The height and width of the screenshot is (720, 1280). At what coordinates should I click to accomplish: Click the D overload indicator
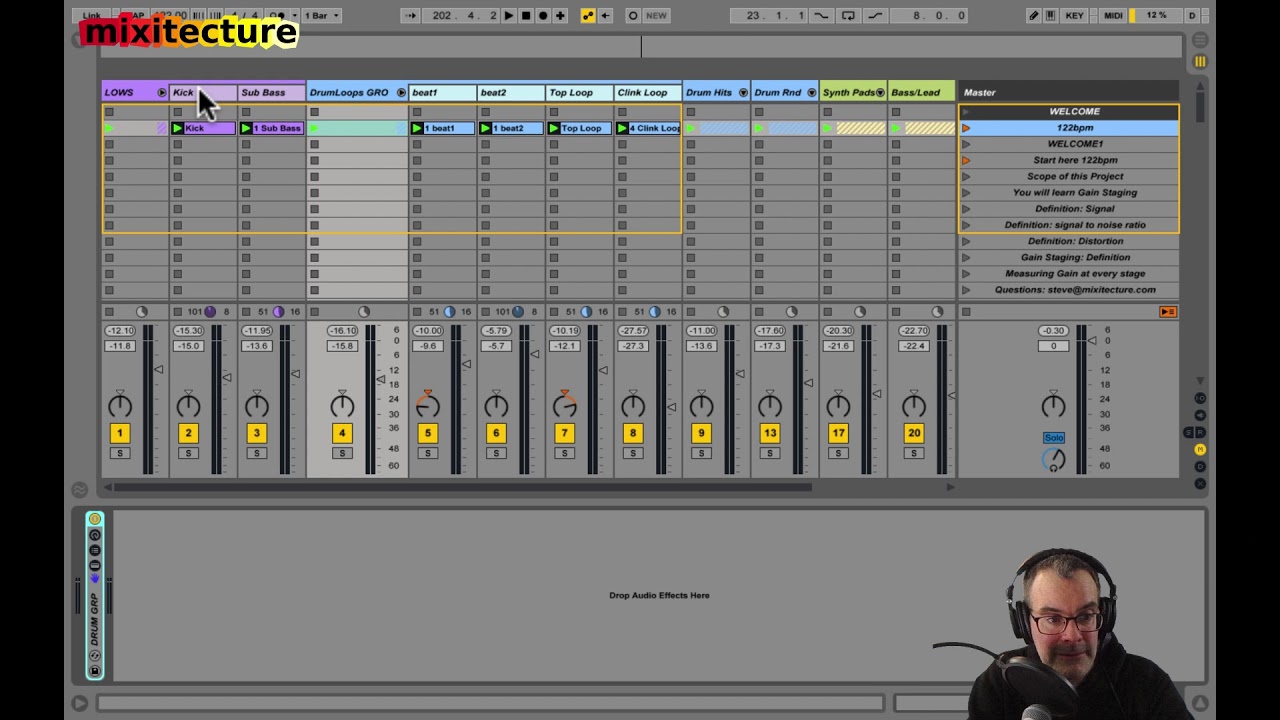coord(1192,15)
